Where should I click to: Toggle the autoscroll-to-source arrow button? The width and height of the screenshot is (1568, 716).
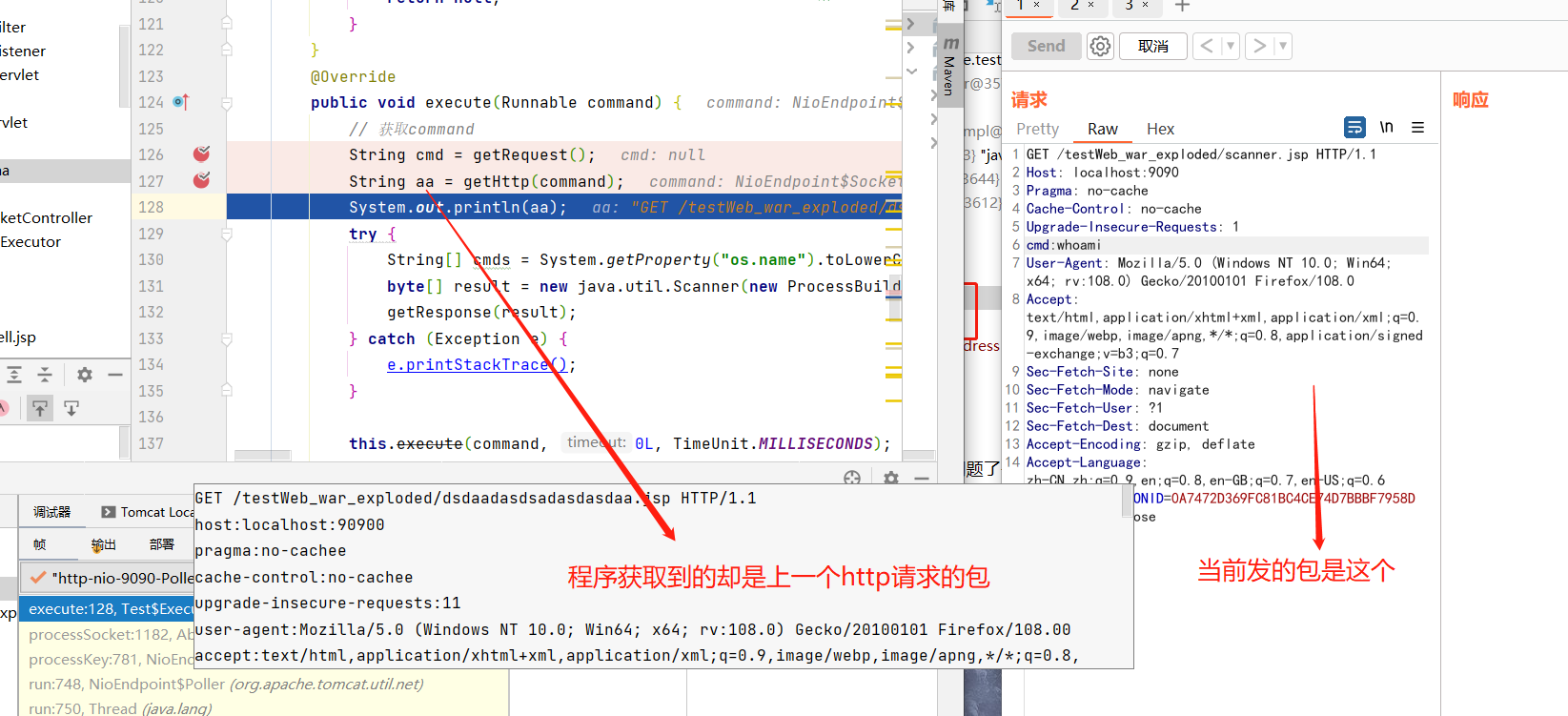pos(39,409)
